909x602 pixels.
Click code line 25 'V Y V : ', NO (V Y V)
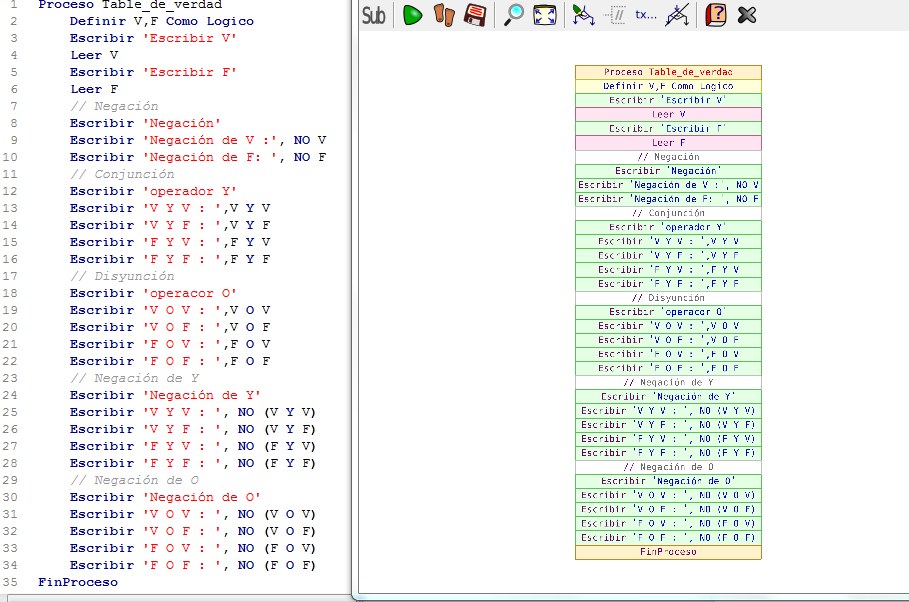(192, 412)
